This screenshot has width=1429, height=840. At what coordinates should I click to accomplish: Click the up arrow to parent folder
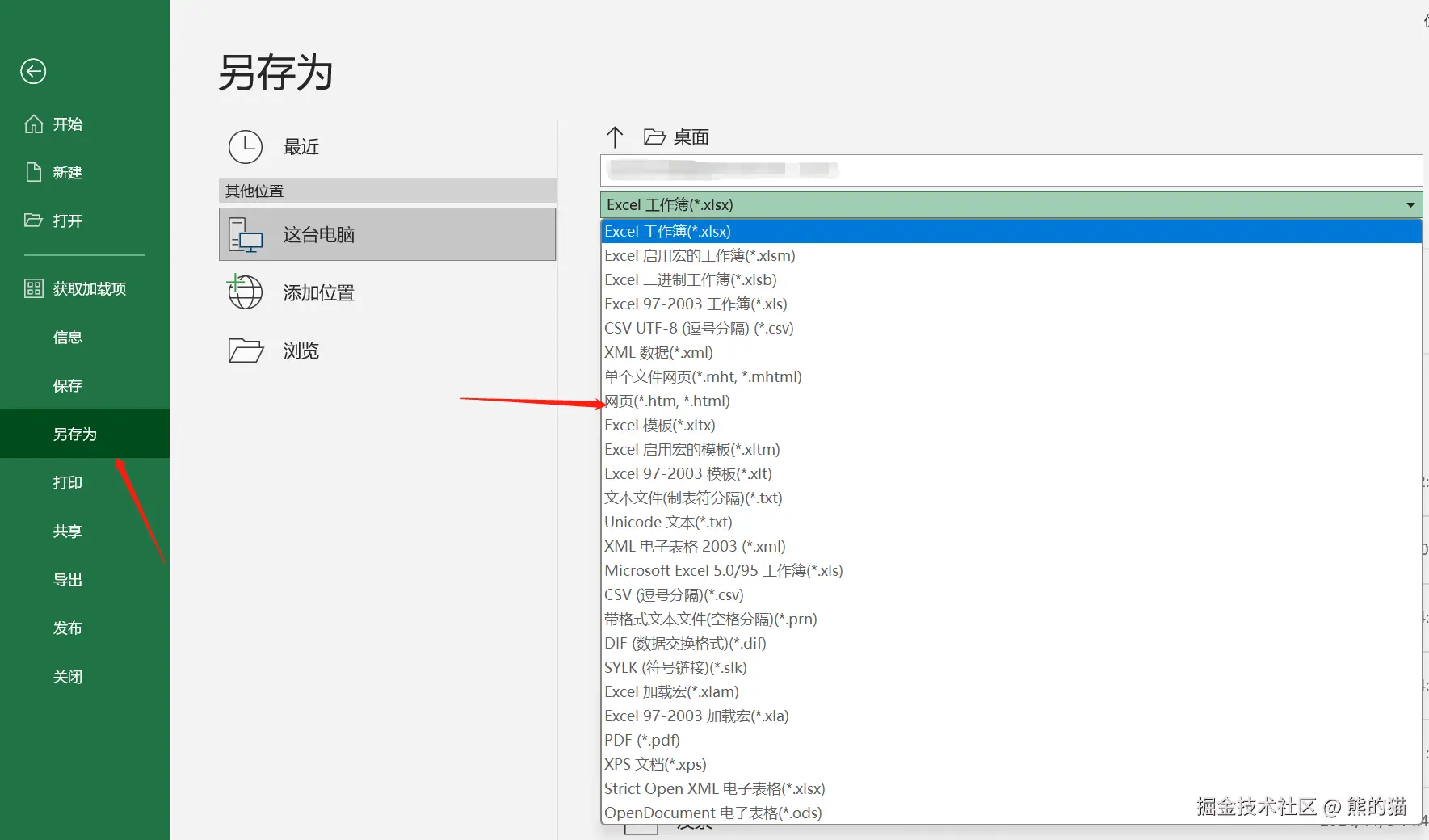tap(615, 137)
